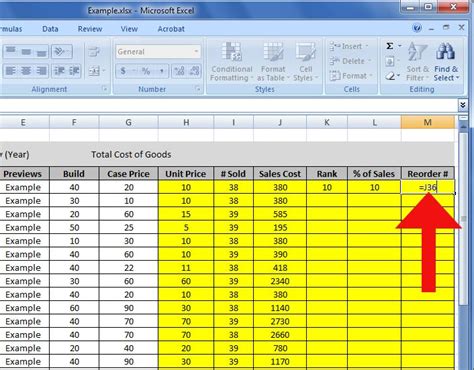Open Sort & Filter options
Image resolution: width=474 pixels, height=370 pixels.
pyautogui.click(x=417, y=62)
